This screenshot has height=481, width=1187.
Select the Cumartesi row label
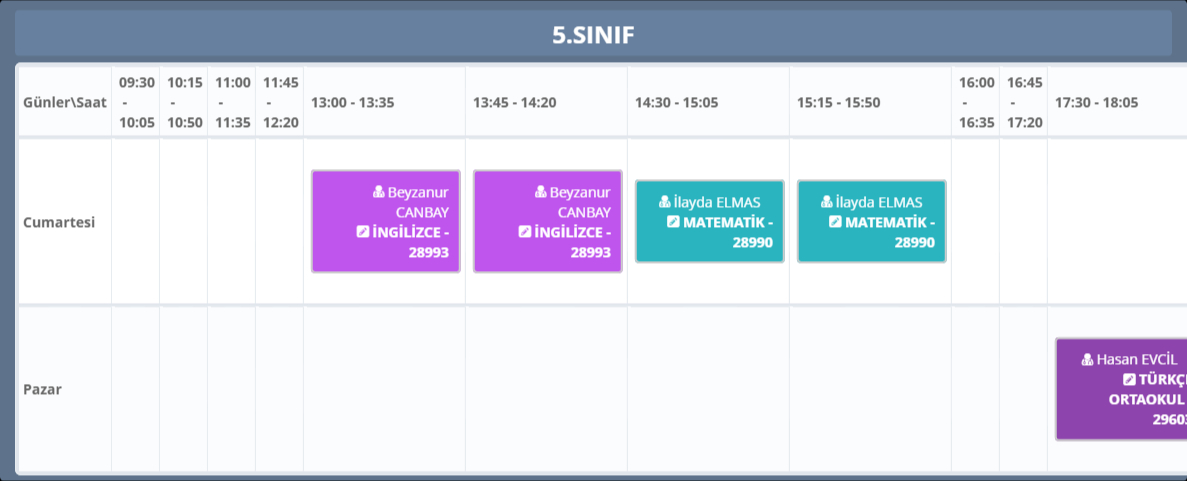point(59,222)
